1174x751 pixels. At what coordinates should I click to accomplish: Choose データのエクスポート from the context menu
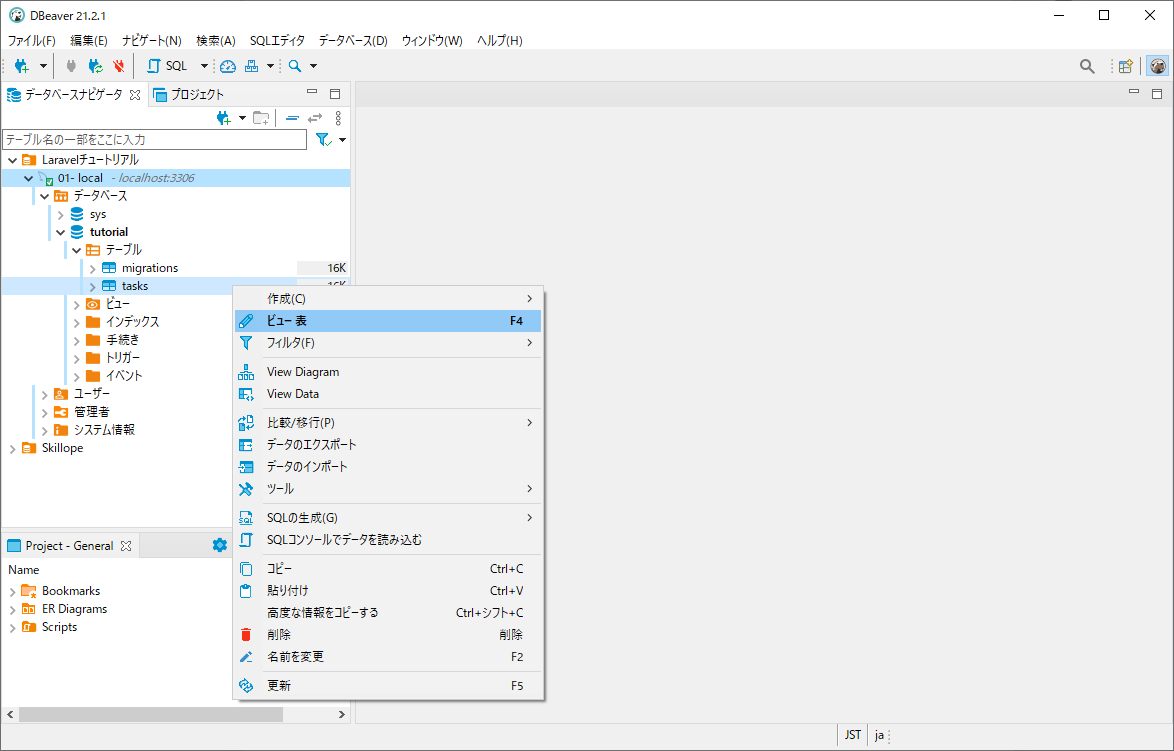388,445
